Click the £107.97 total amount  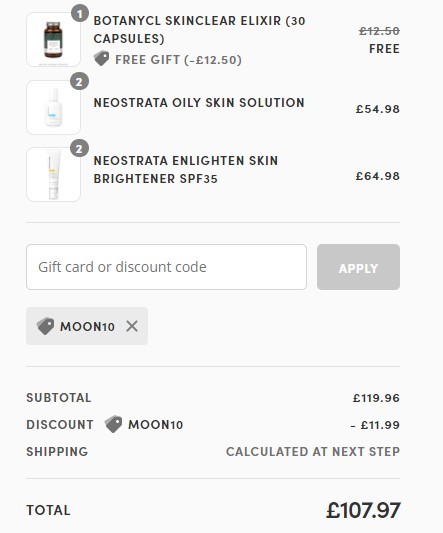point(363,510)
